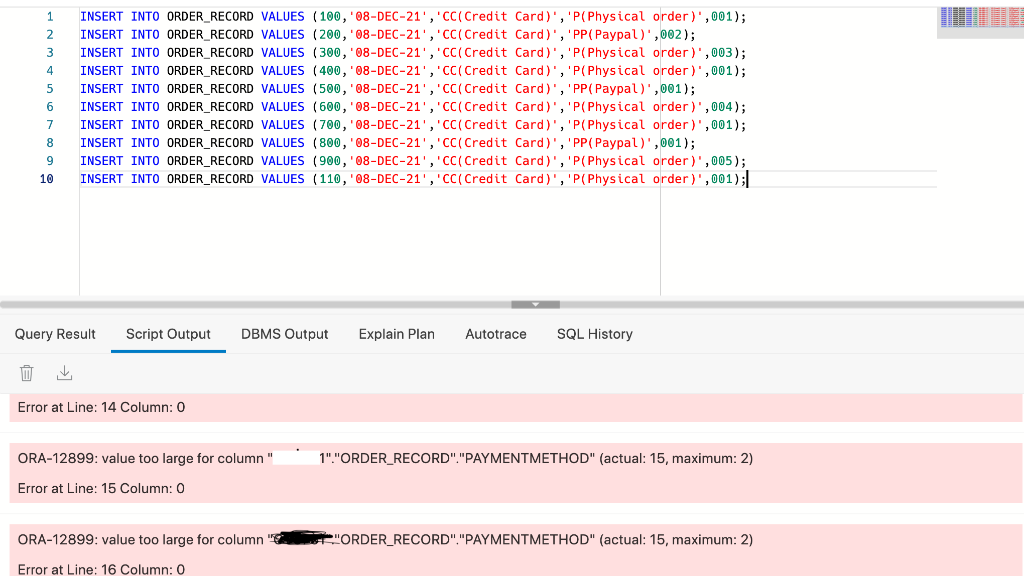The image size is (1024, 576).
Task: Open the Explain Plan tab
Action: pyautogui.click(x=396, y=334)
